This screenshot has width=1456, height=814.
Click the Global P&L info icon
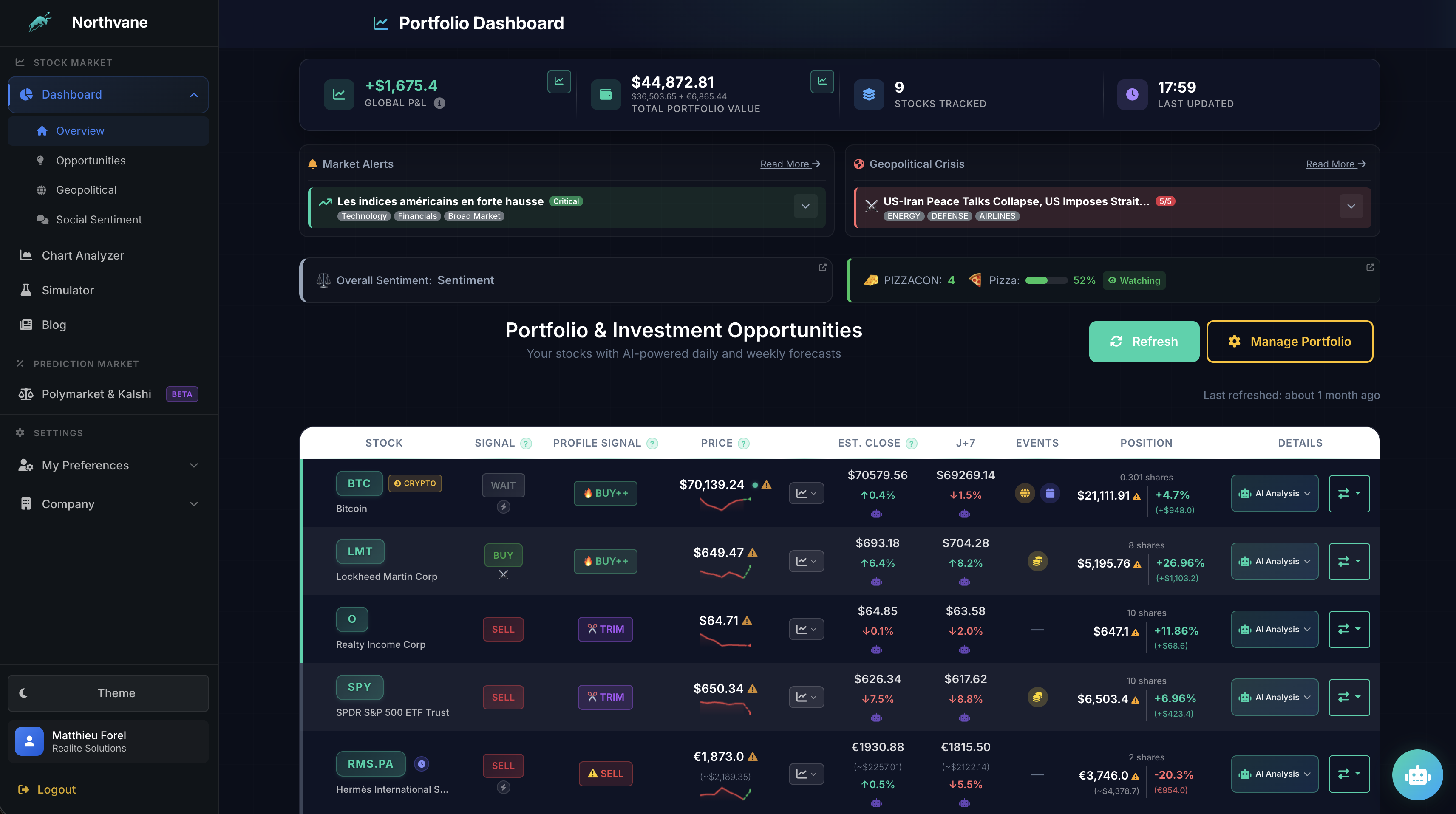[439, 103]
